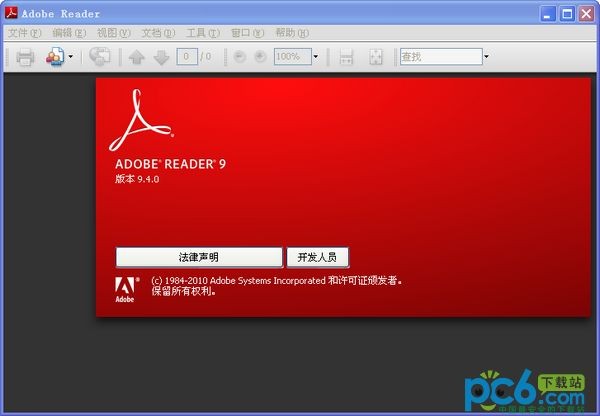This screenshot has height=416, width=600.
Task: Click the zoom in plus icon
Action: (x=260, y=57)
